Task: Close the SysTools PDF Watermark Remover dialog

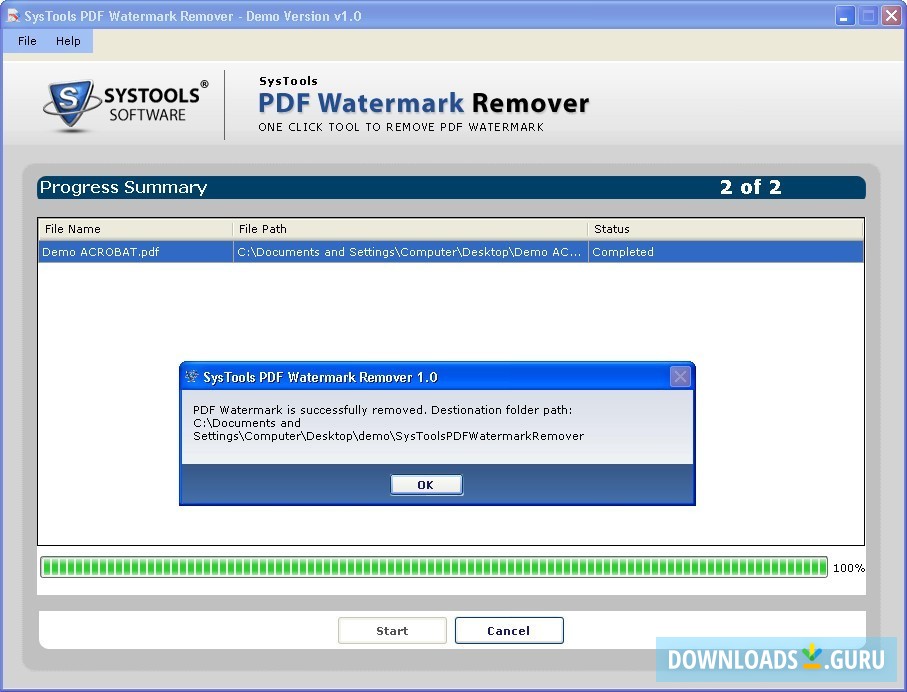Action: (680, 377)
